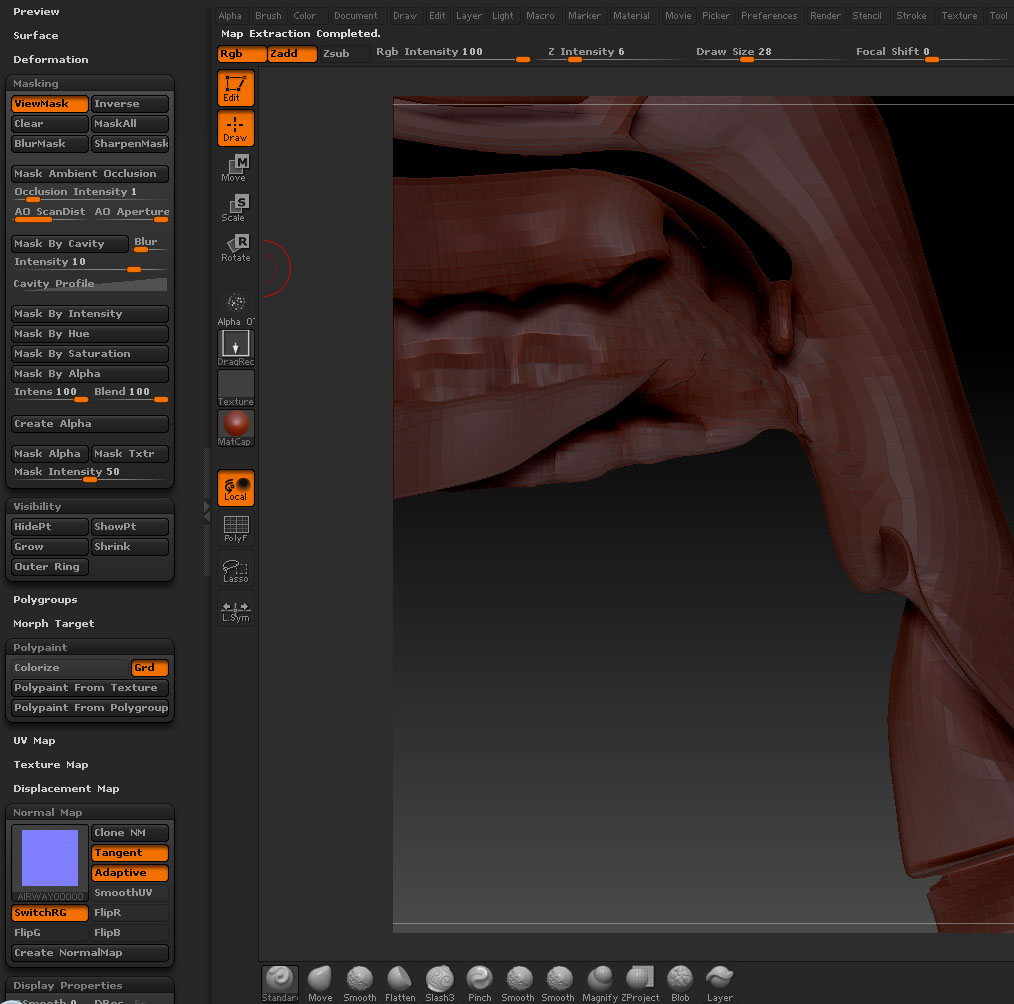Click the HidePt button
1014x1004 pixels.
point(50,527)
